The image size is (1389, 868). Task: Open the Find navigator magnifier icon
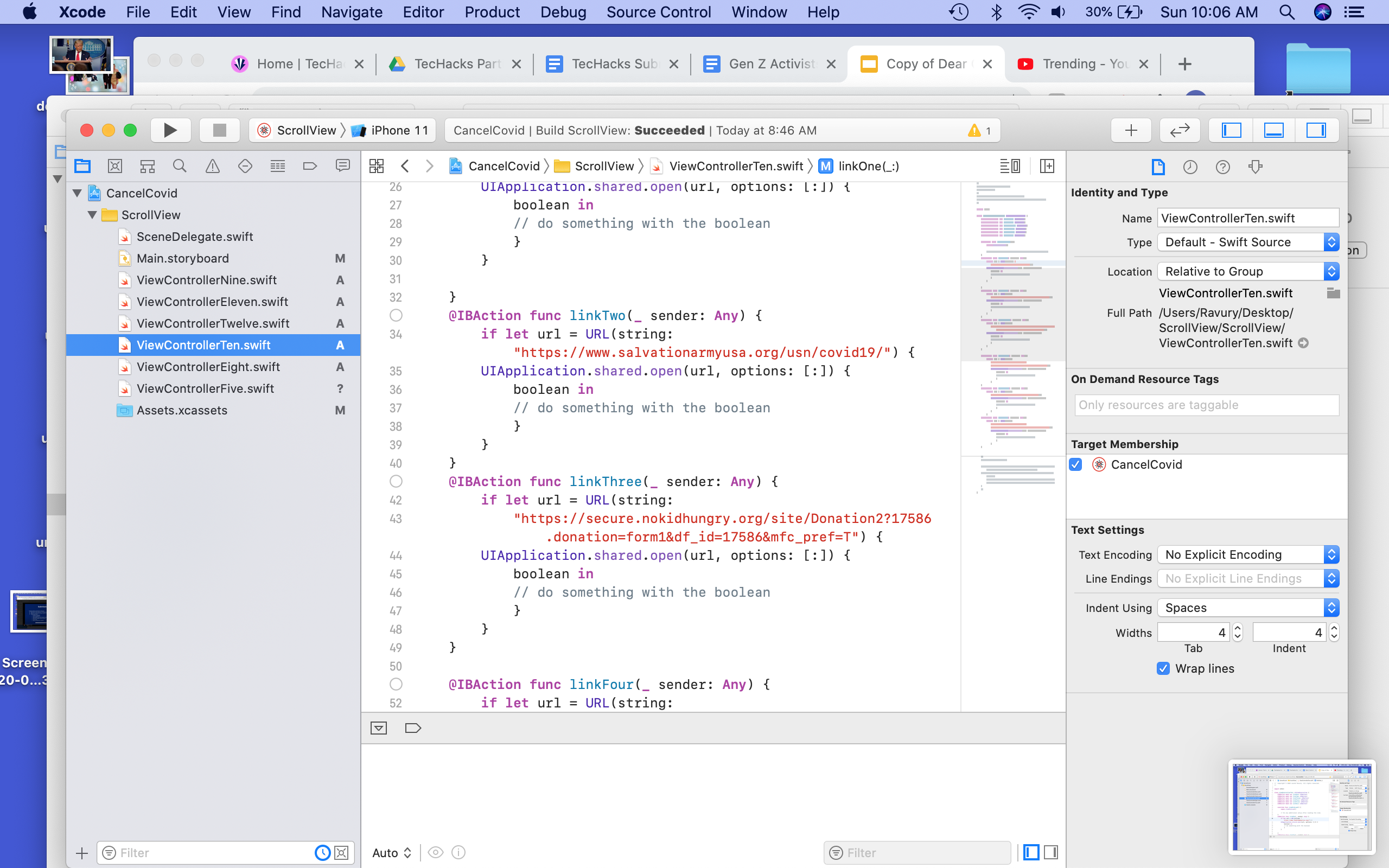180,167
